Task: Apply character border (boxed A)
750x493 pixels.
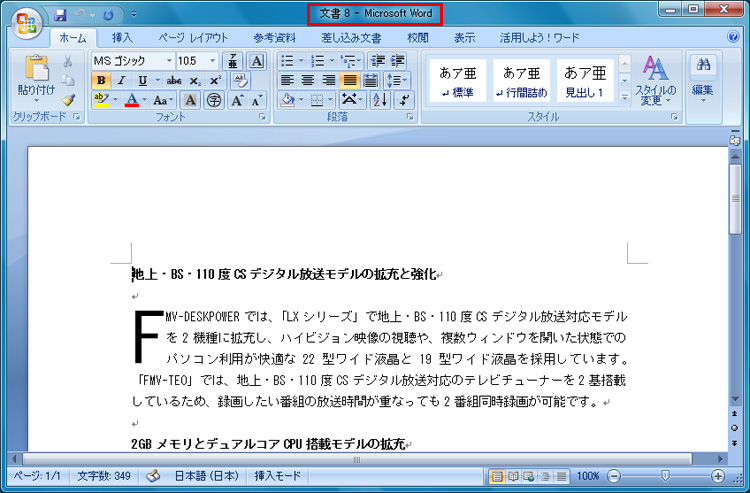Action: pos(257,61)
